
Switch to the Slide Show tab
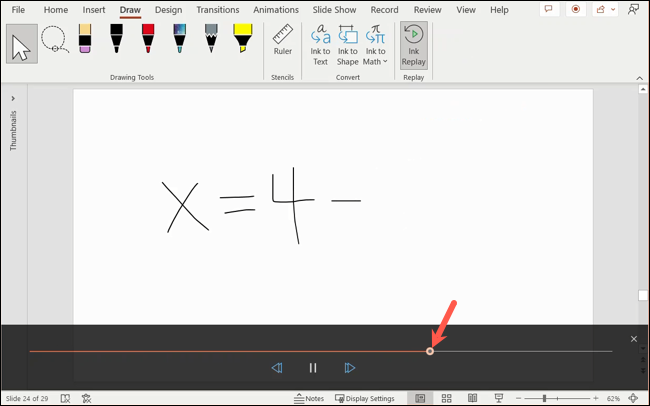point(335,10)
